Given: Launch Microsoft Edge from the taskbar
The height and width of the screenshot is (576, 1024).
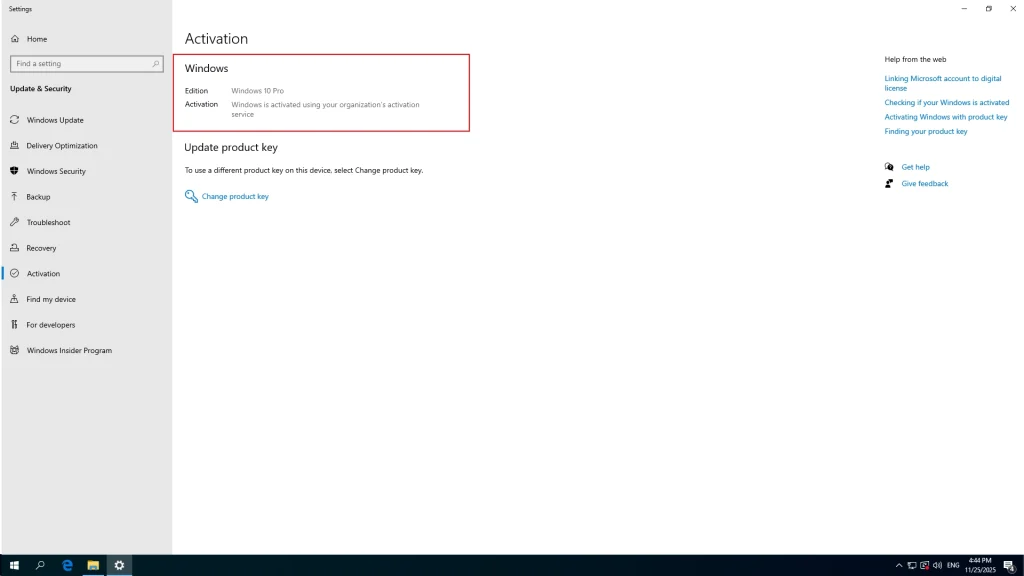Looking at the screenshot, I should coord(66,565).
